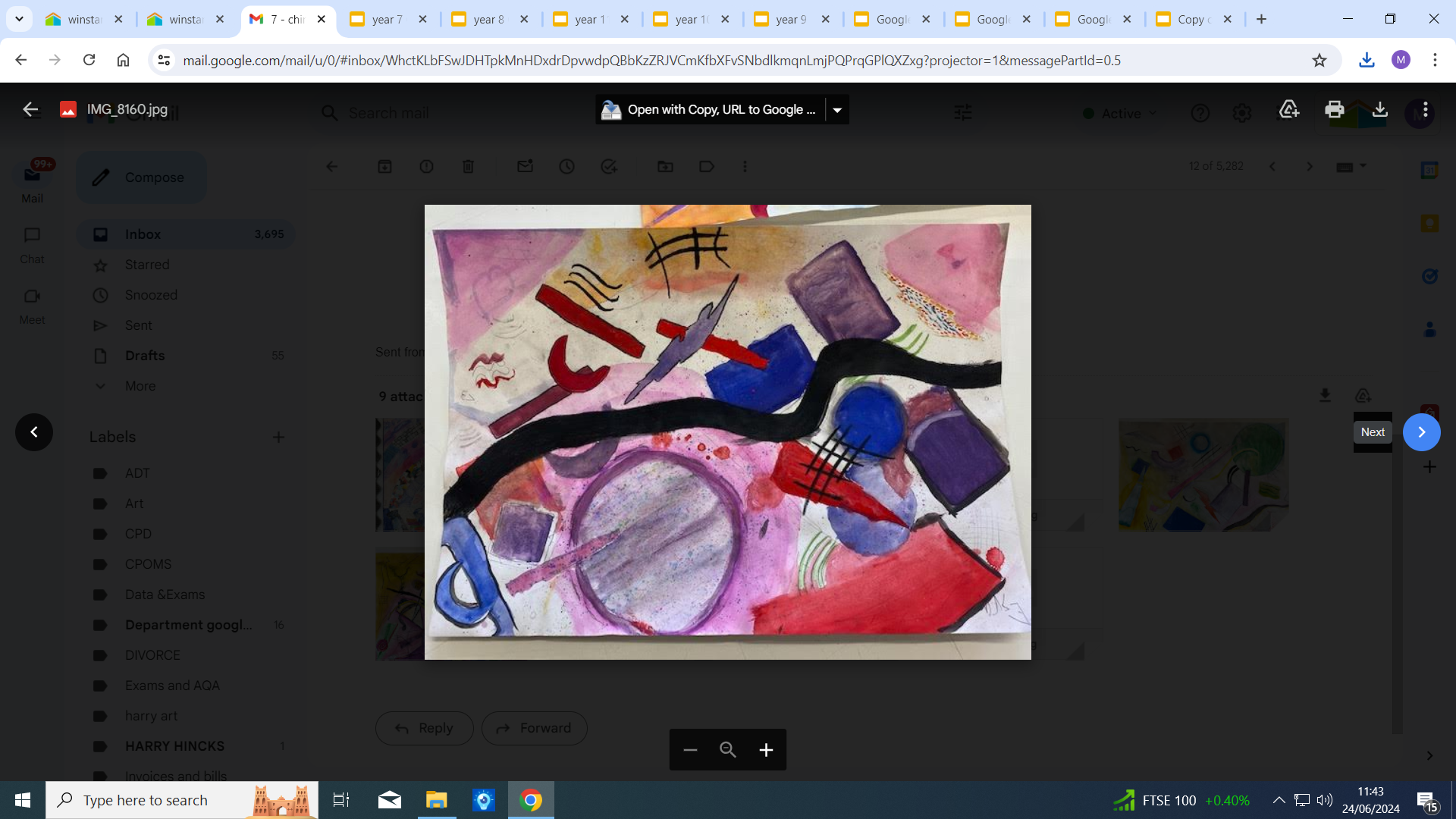This screenshot has height=819, width=1456.
Task: Open Chrome downloads
Action: 1367,60
